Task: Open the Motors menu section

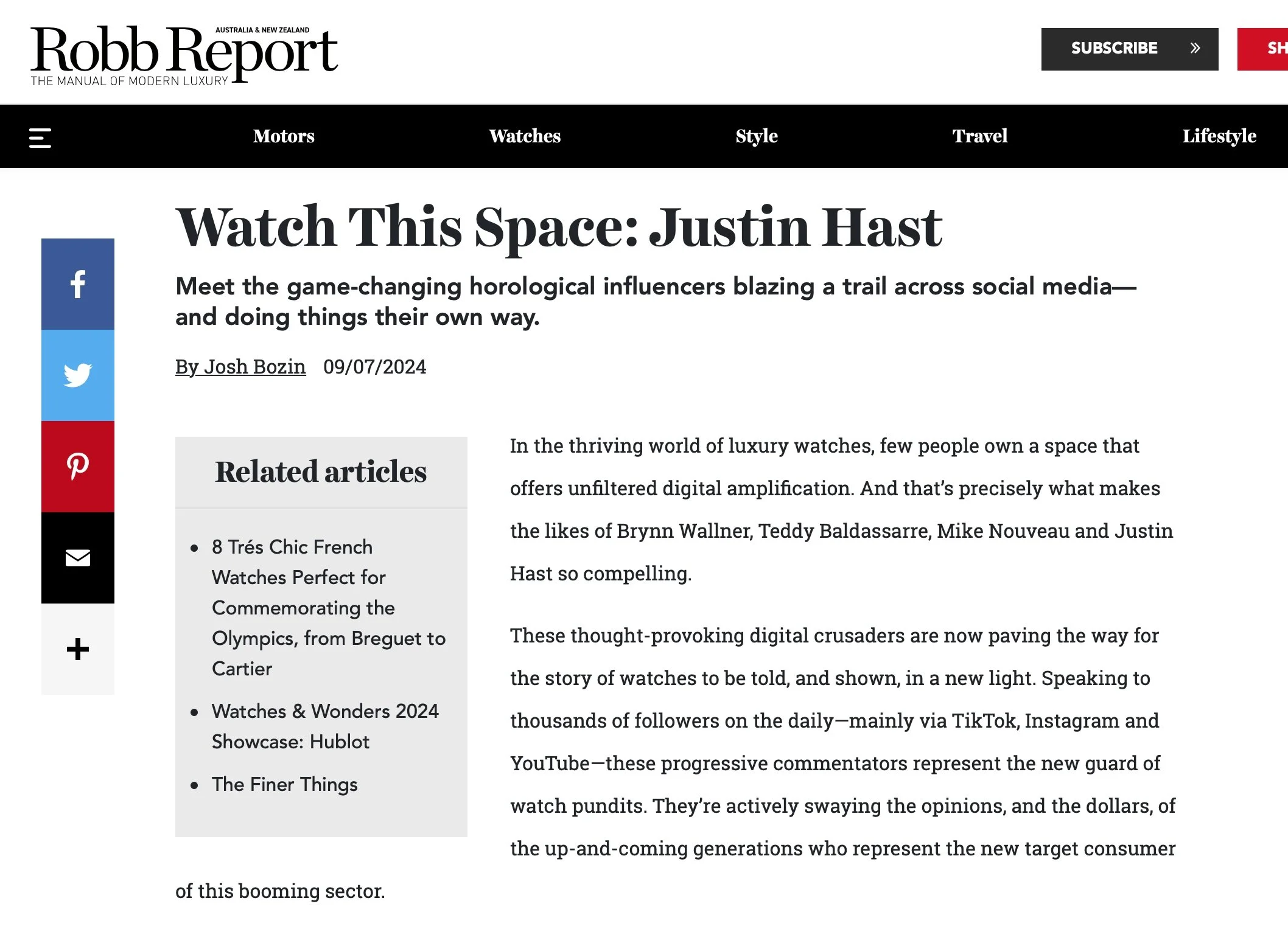Action: [x=284, y=136]
